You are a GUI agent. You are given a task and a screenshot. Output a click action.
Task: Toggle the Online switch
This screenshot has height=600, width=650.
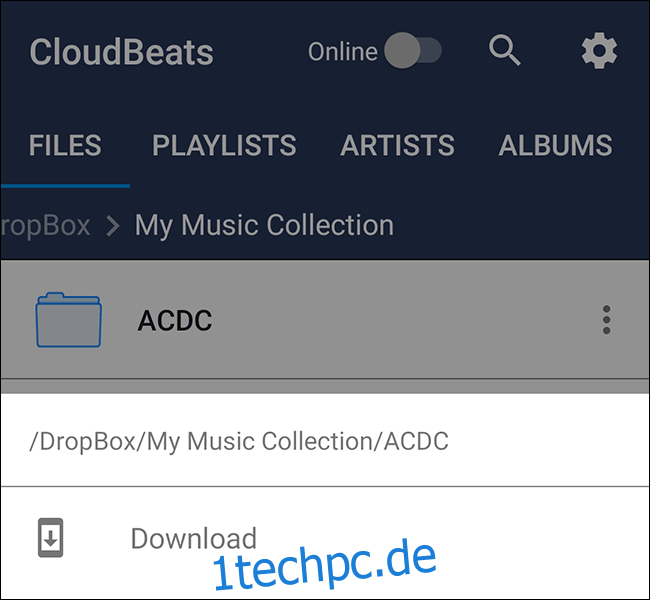click(x=413, y=51)
